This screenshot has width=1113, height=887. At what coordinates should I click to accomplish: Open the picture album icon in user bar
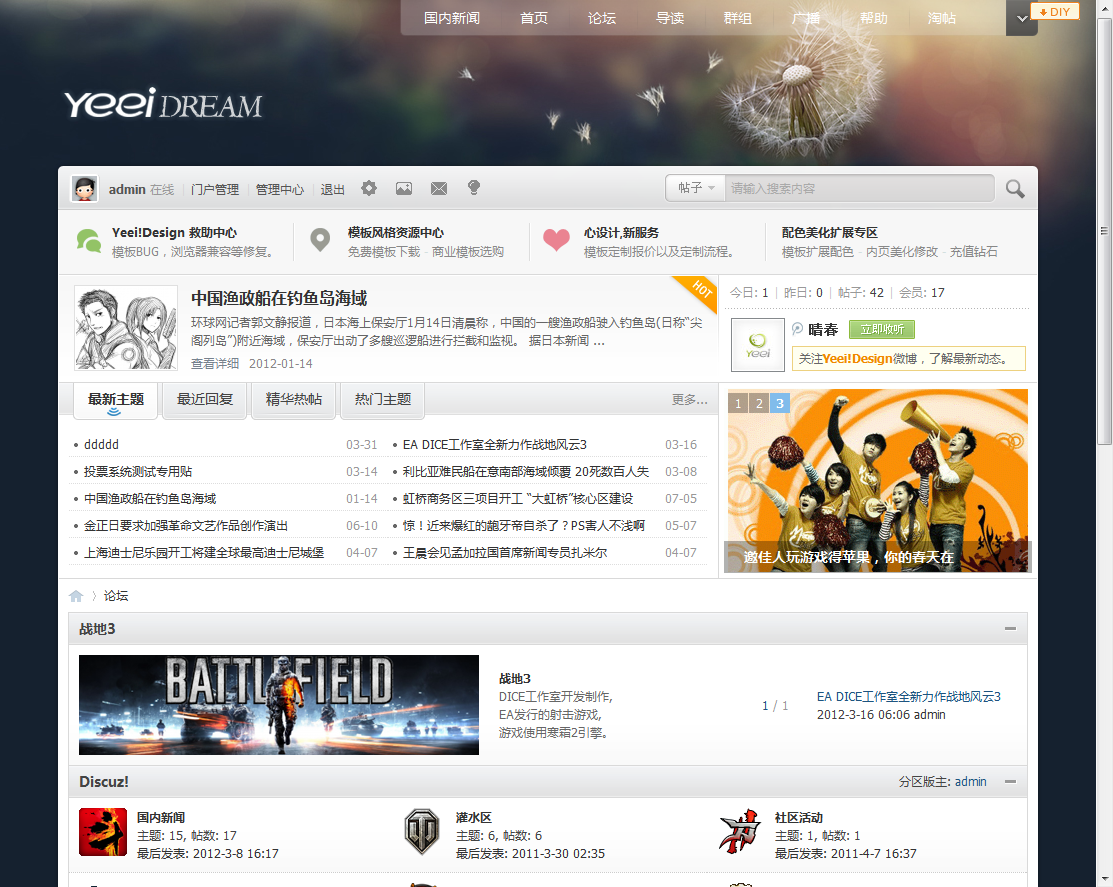(x=404, y=188)
